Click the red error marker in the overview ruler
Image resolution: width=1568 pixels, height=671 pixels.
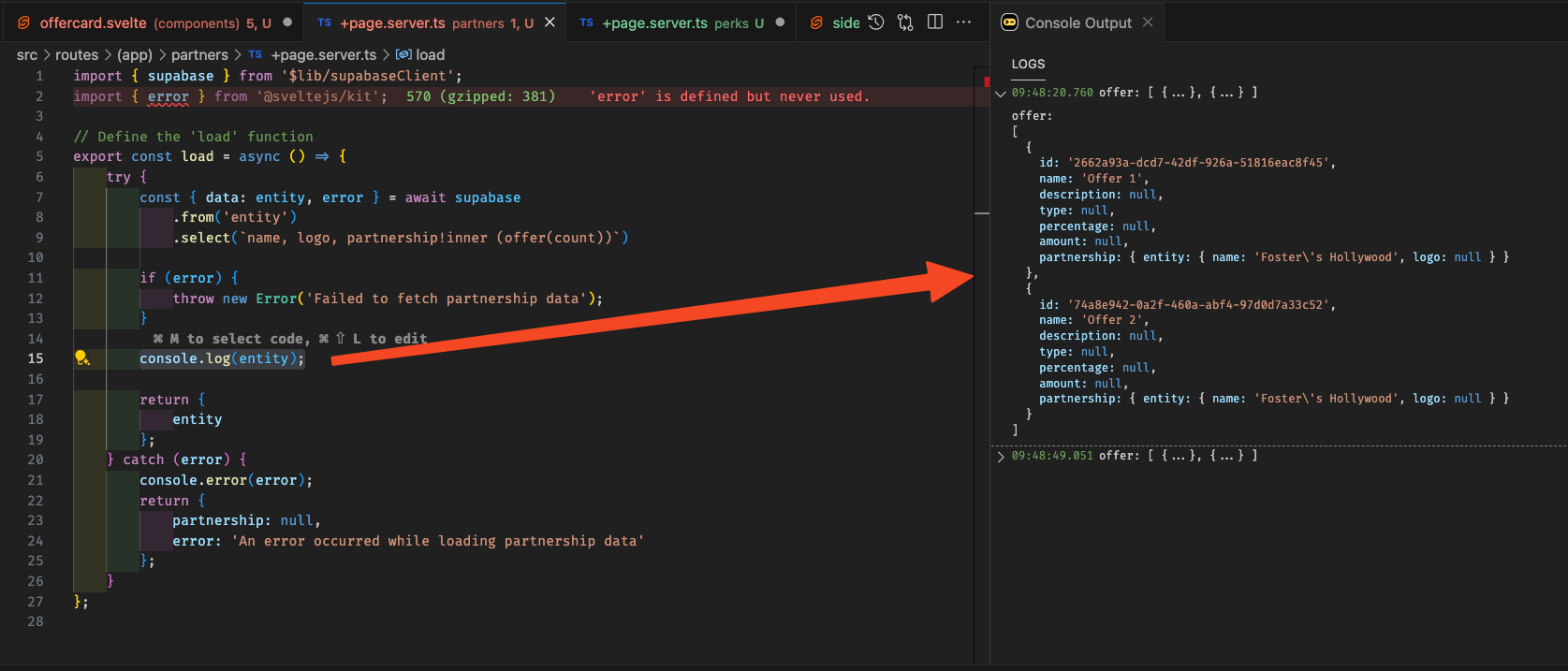(x=987, y=82)
